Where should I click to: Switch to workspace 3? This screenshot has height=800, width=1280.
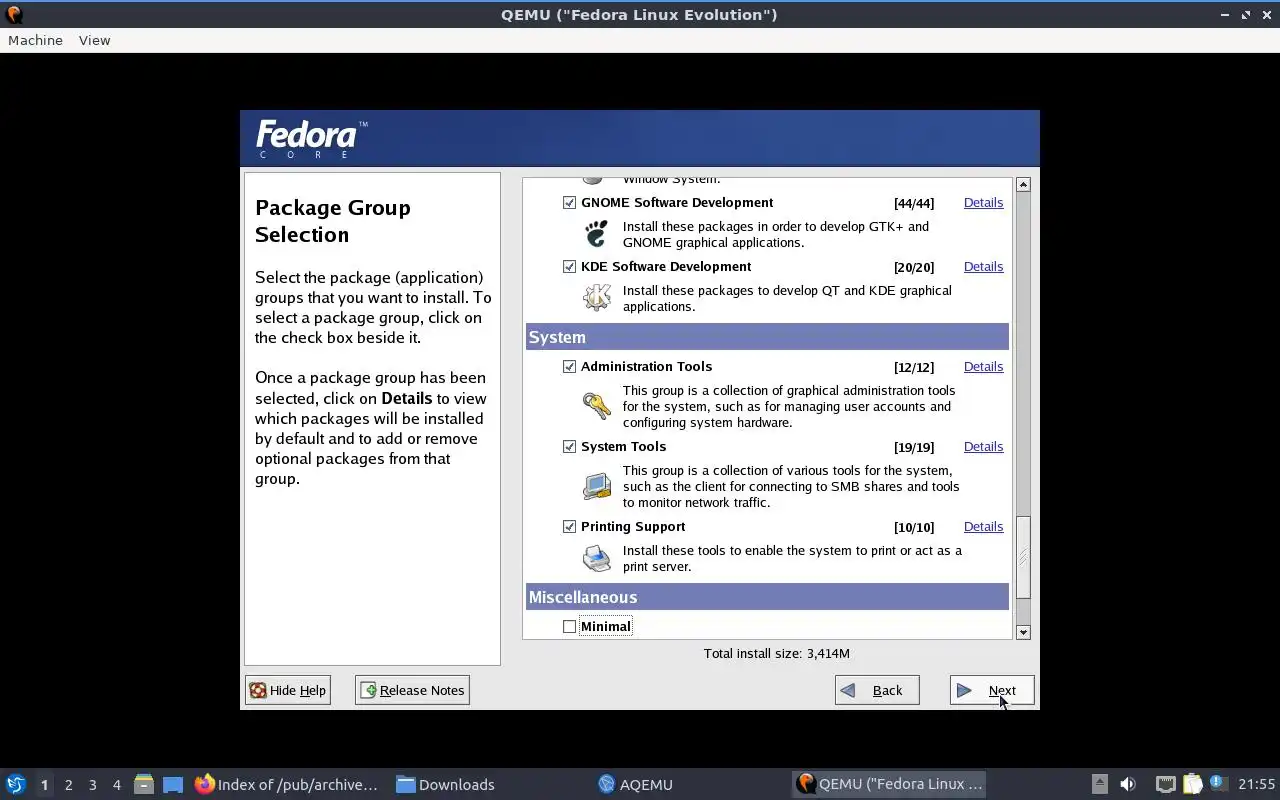92,784
